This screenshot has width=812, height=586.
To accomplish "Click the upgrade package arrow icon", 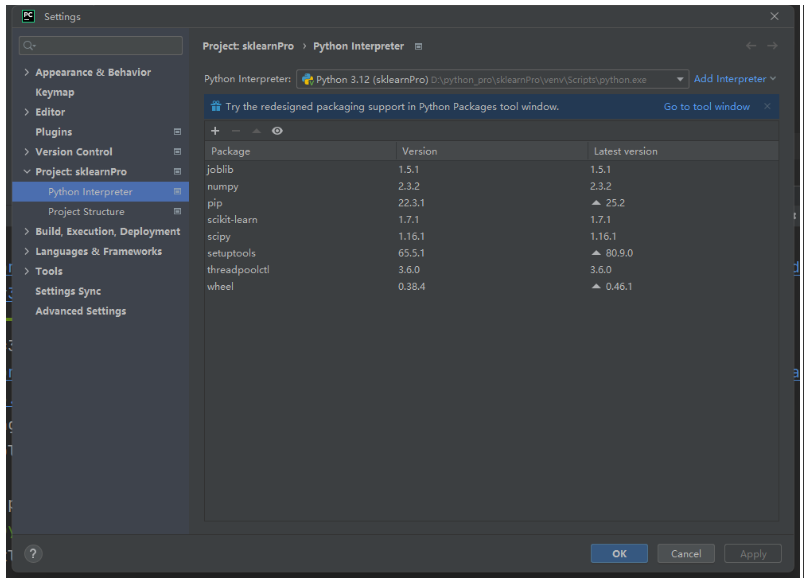I will (x=256, y=131).
